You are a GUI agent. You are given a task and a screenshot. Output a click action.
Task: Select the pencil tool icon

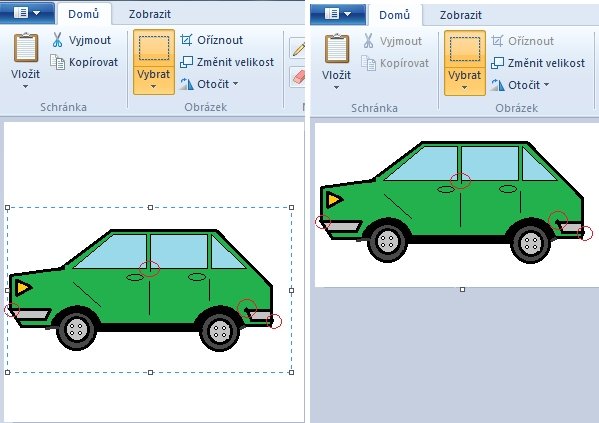coord(298,48)
